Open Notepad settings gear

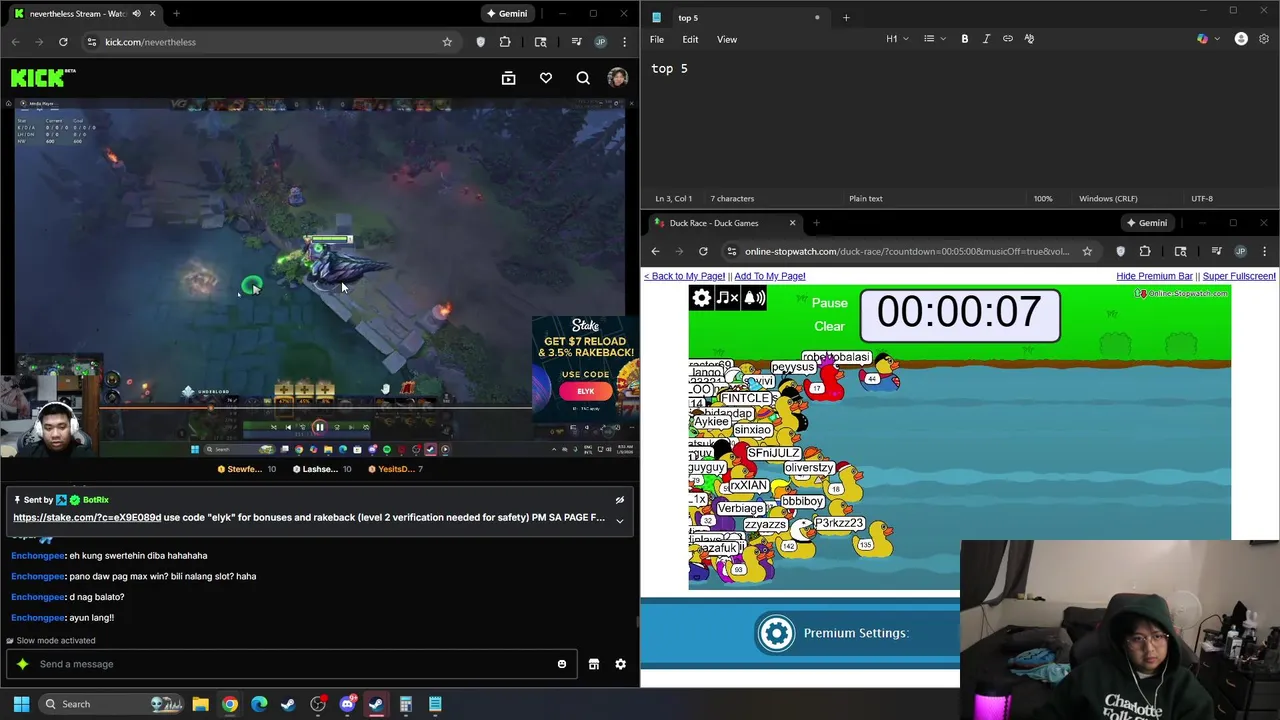point(1265,39)
